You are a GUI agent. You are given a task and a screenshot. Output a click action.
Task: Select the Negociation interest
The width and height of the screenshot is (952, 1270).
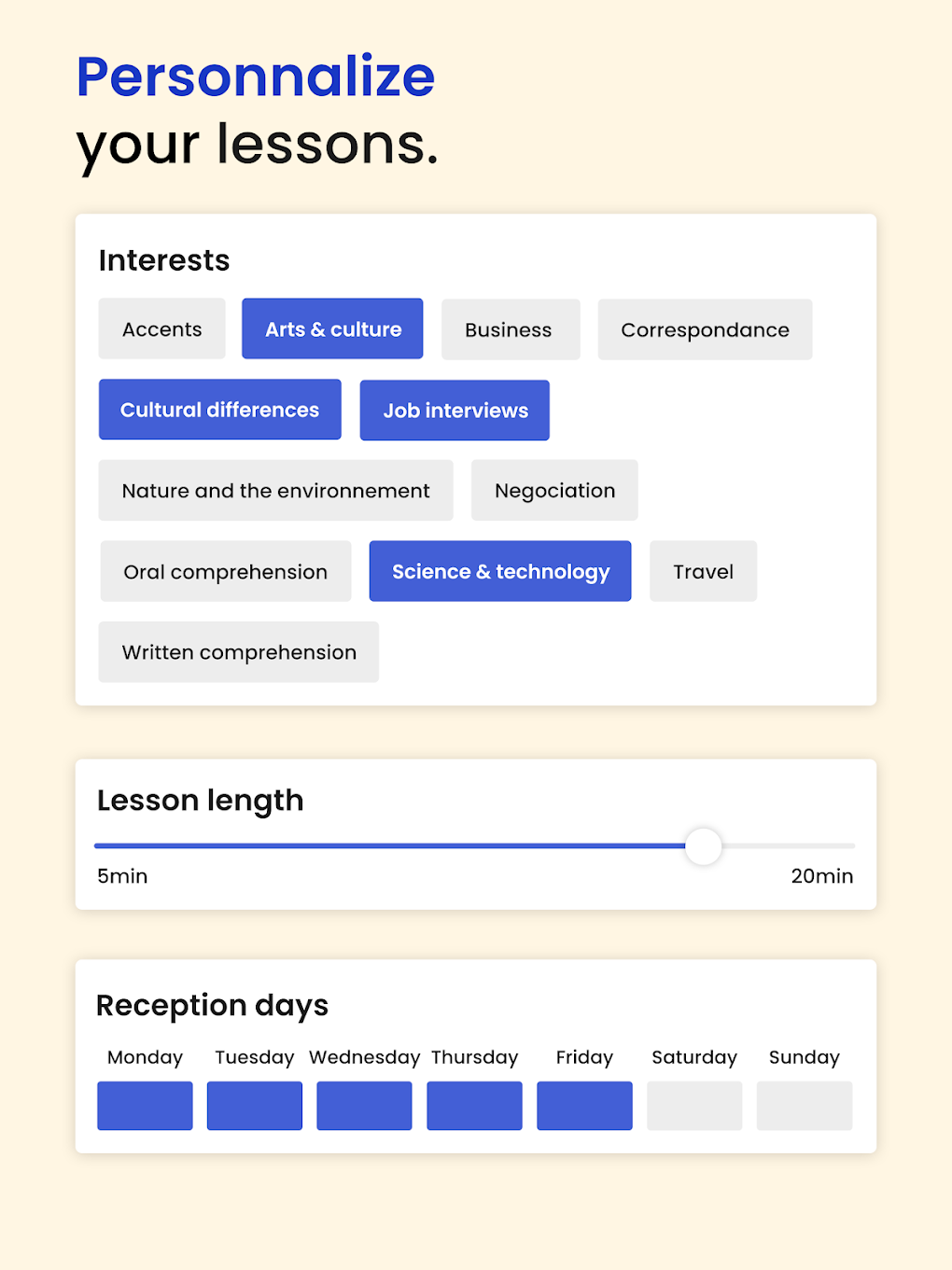(x=554, y=490)
